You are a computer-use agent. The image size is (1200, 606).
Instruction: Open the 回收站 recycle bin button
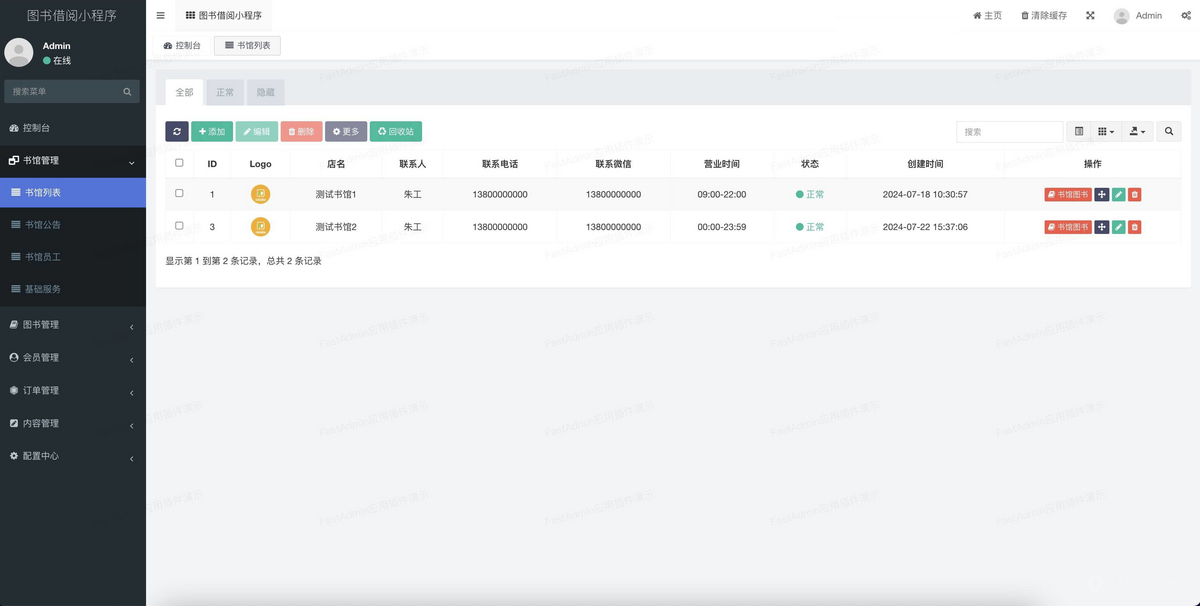click(398, 131)
